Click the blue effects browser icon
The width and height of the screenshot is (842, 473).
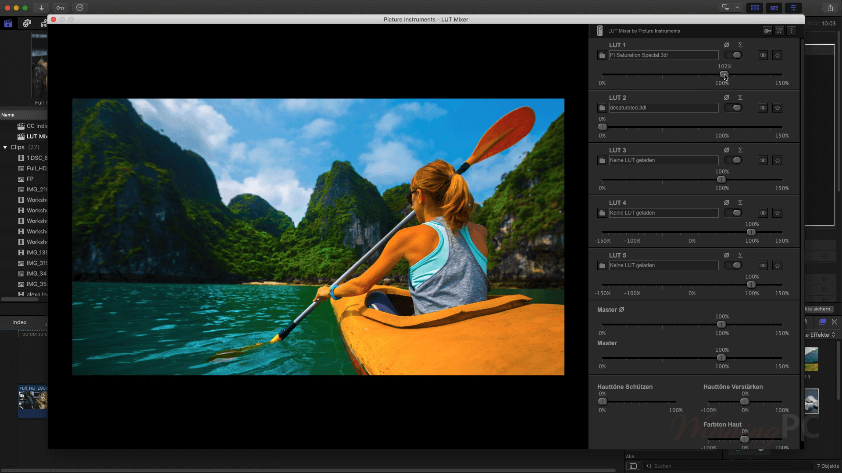pos(822,322)
